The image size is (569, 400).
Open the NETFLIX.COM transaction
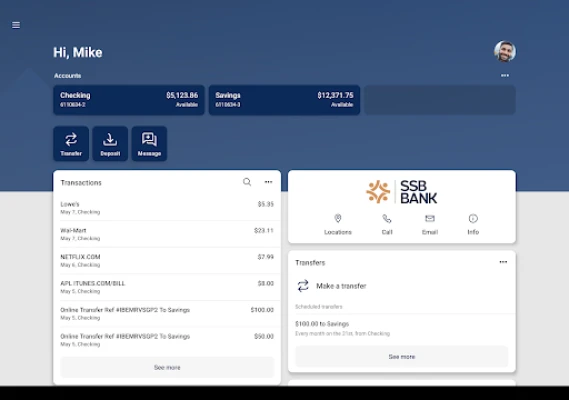(x=167, y=261)
